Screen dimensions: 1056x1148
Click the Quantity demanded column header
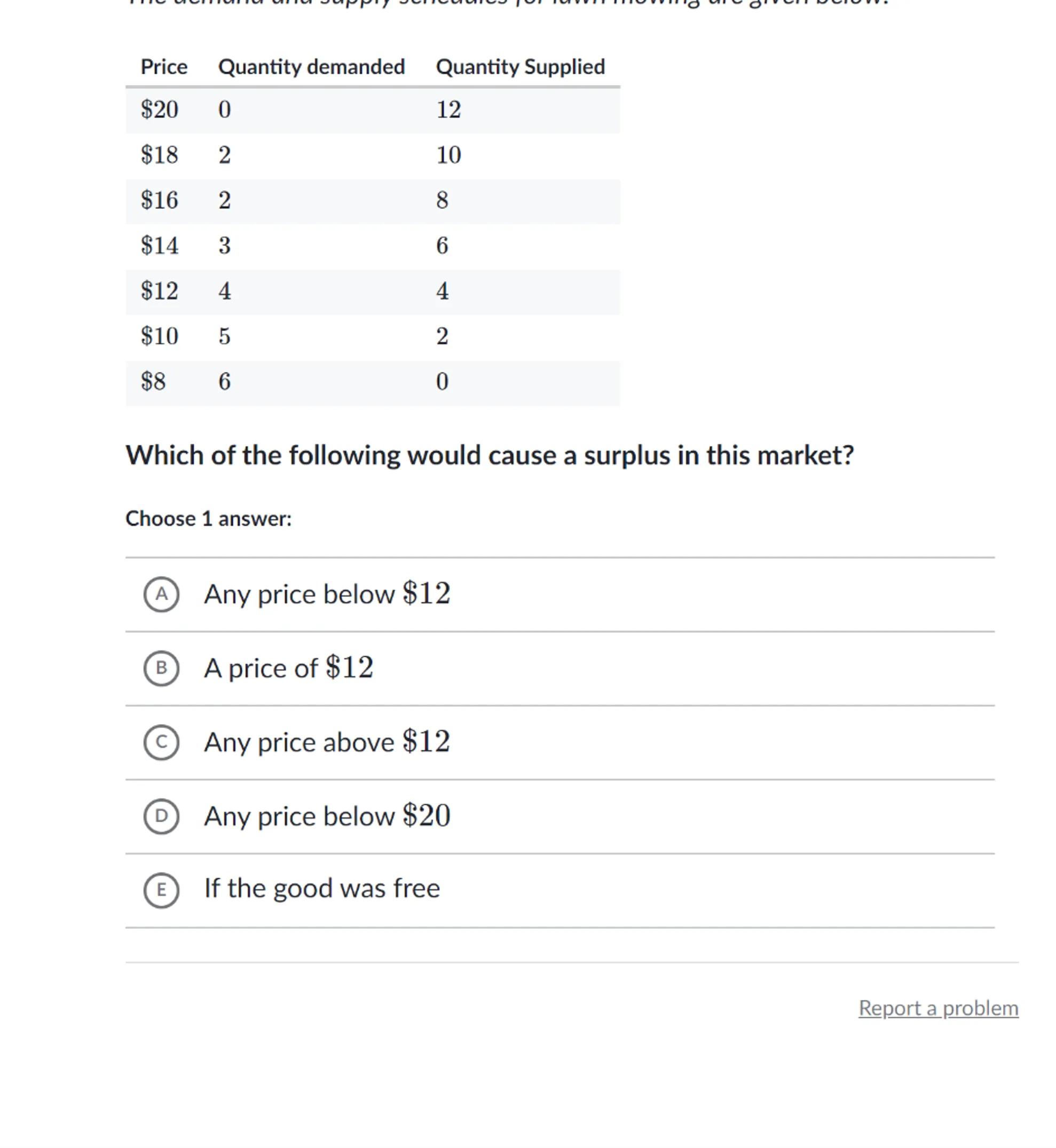coord(311,67)
